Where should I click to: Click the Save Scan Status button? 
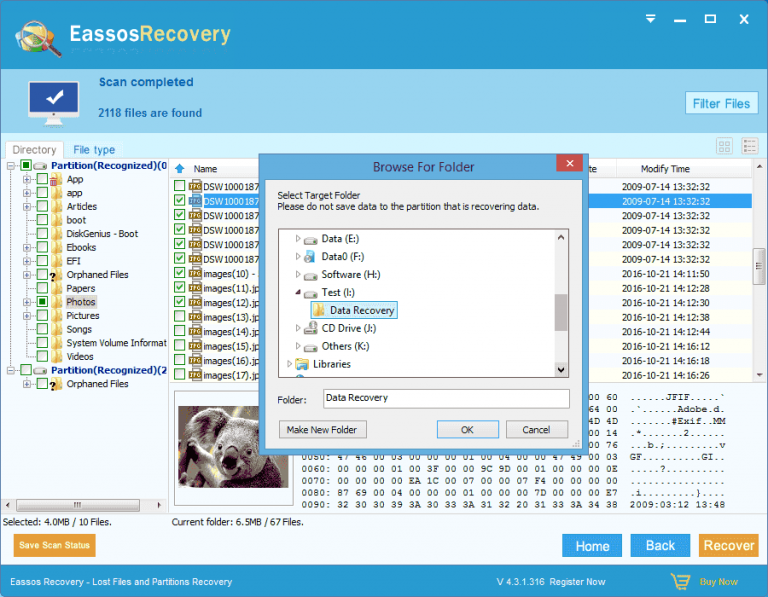pos(54,545)
